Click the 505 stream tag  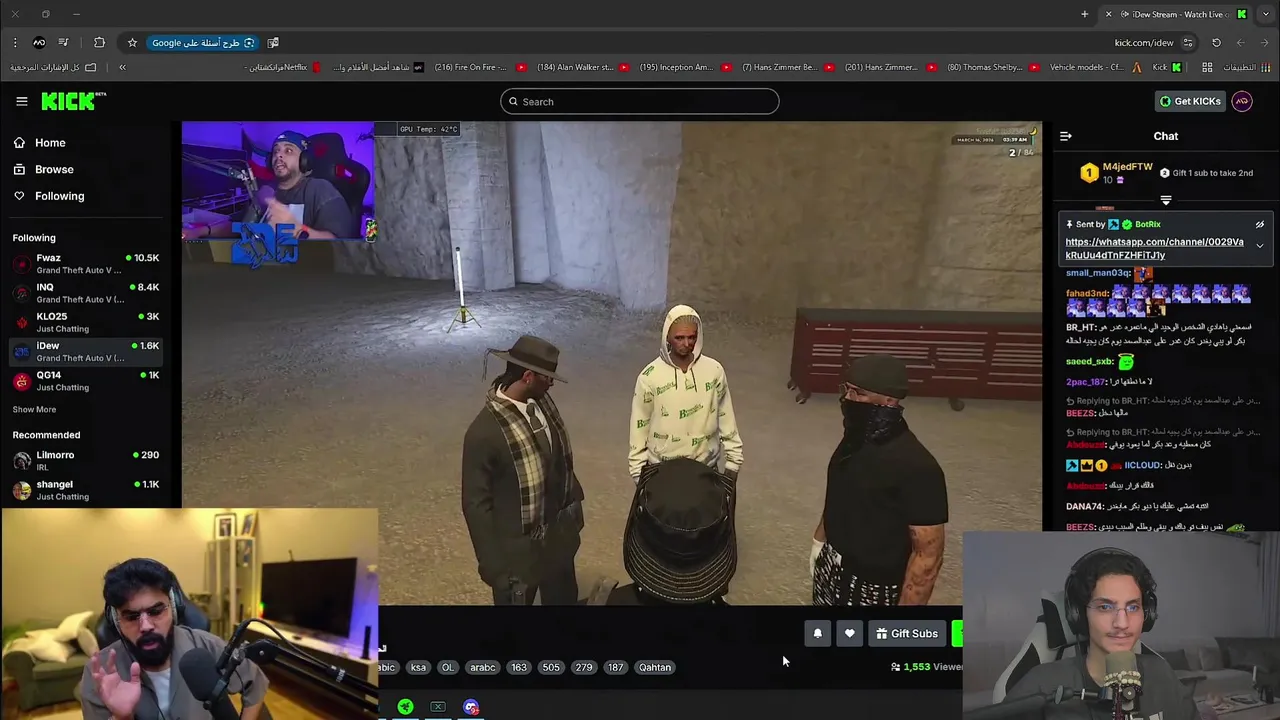pyautogui.click(x=551, y=667)
